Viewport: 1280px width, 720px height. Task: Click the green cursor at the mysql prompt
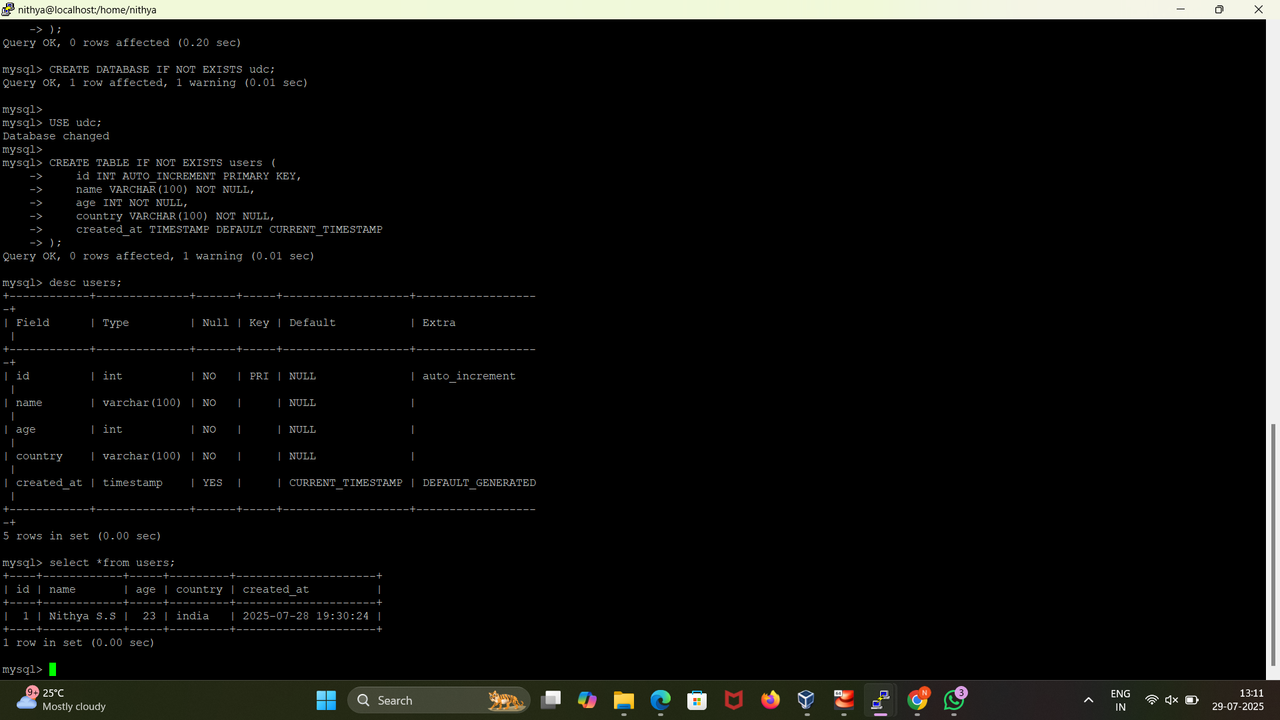53,669
